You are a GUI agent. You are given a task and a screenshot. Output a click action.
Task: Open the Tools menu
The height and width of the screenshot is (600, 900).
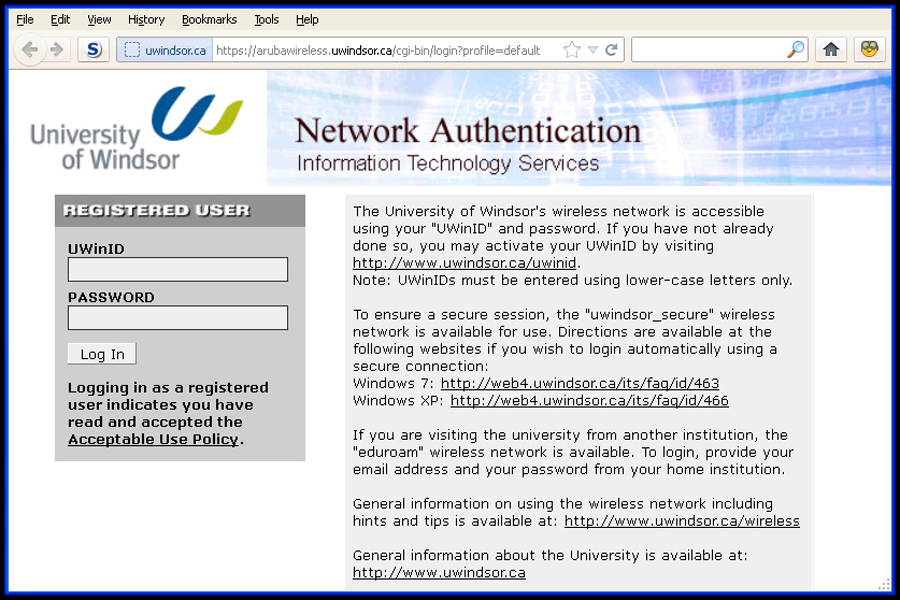[x=266, y=19]
